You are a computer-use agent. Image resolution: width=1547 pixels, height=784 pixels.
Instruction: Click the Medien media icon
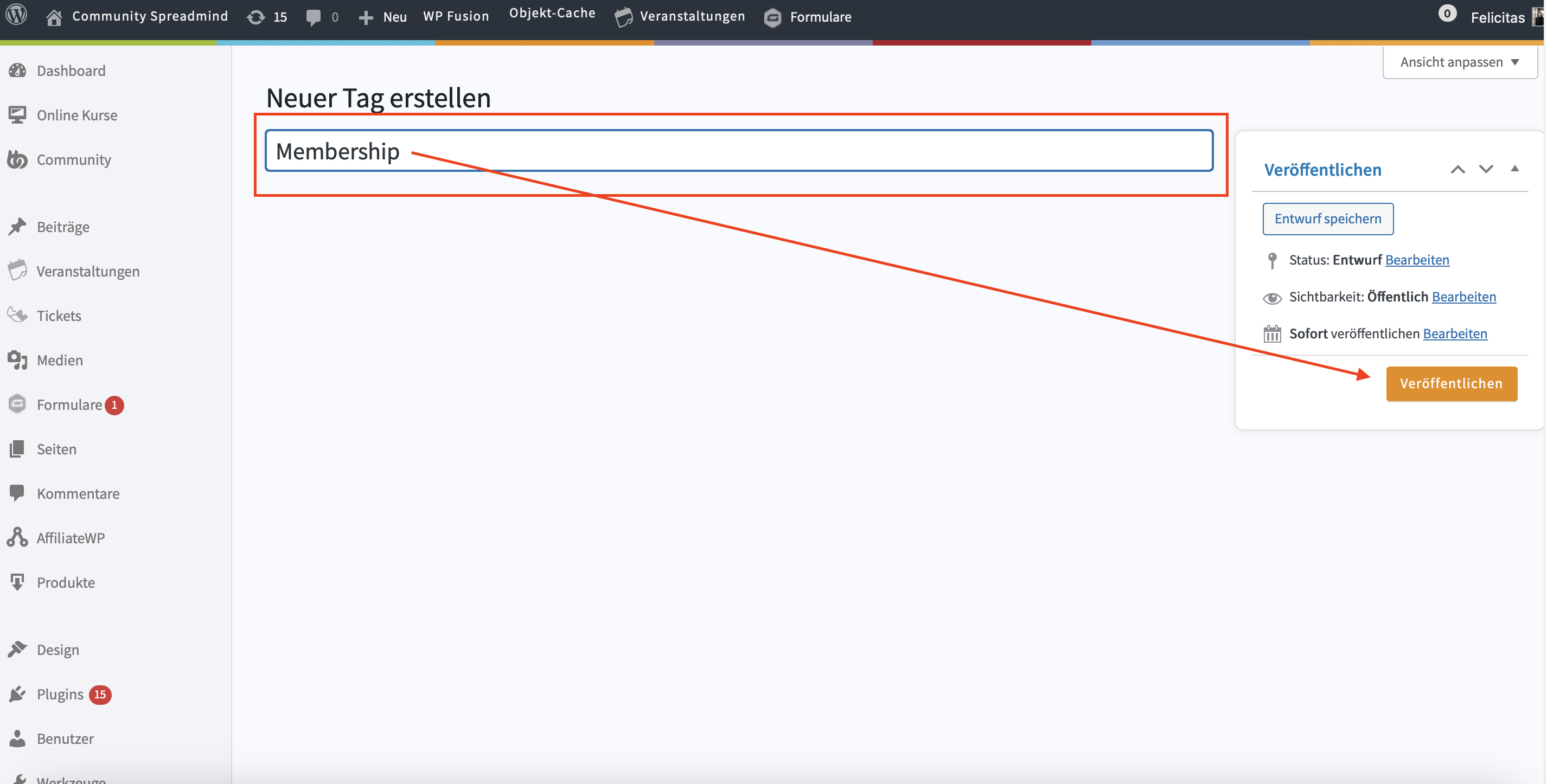pyautogui.click(x=17, y=359)
